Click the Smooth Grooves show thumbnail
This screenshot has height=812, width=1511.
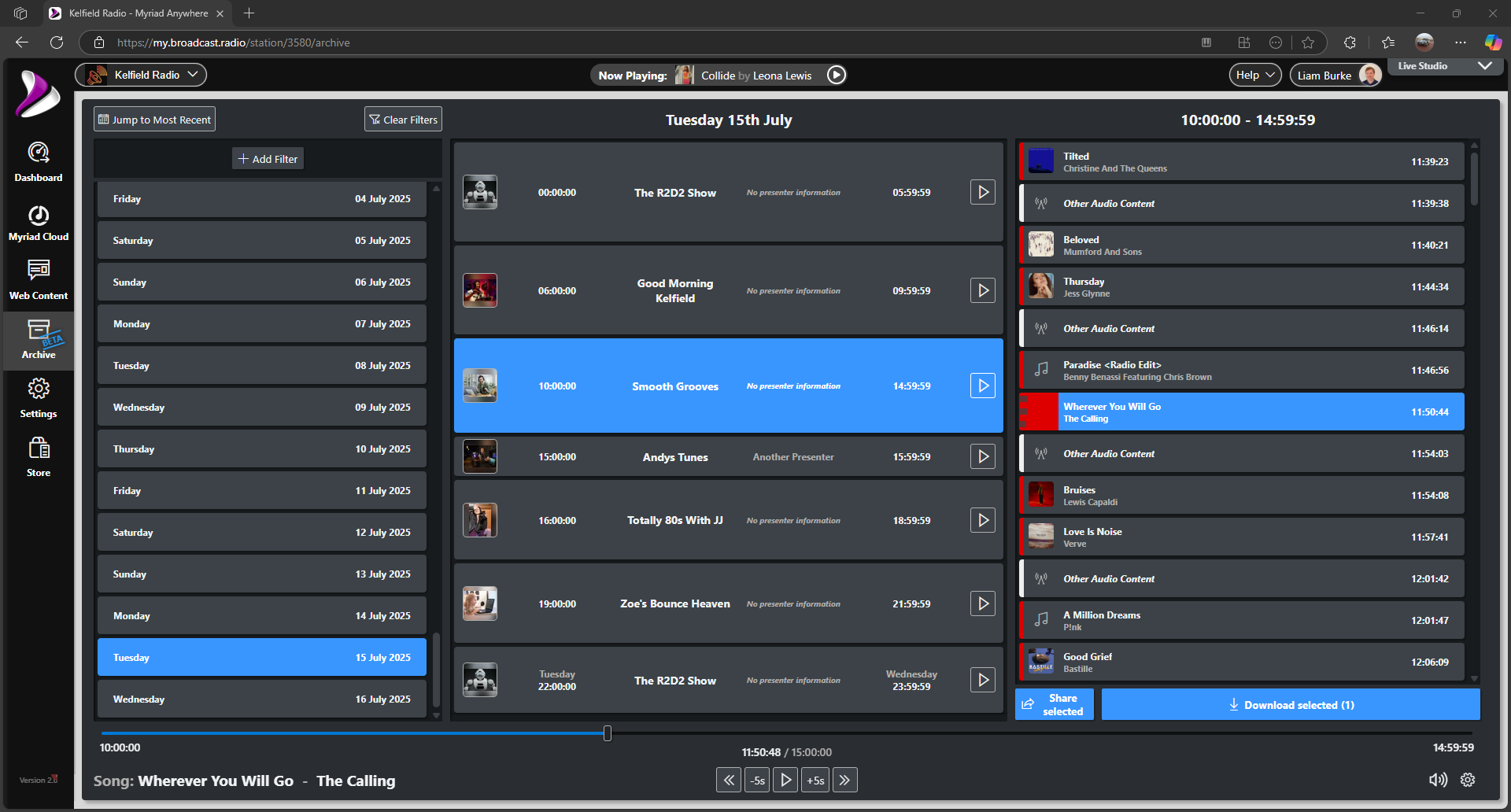coord(480,386)
